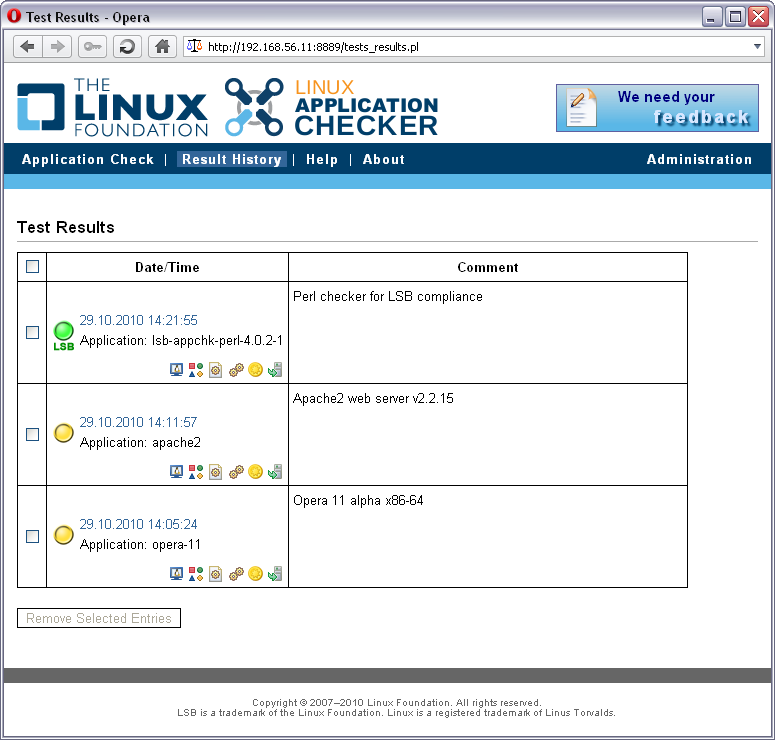Click the Comment column header

click(488, 267)
